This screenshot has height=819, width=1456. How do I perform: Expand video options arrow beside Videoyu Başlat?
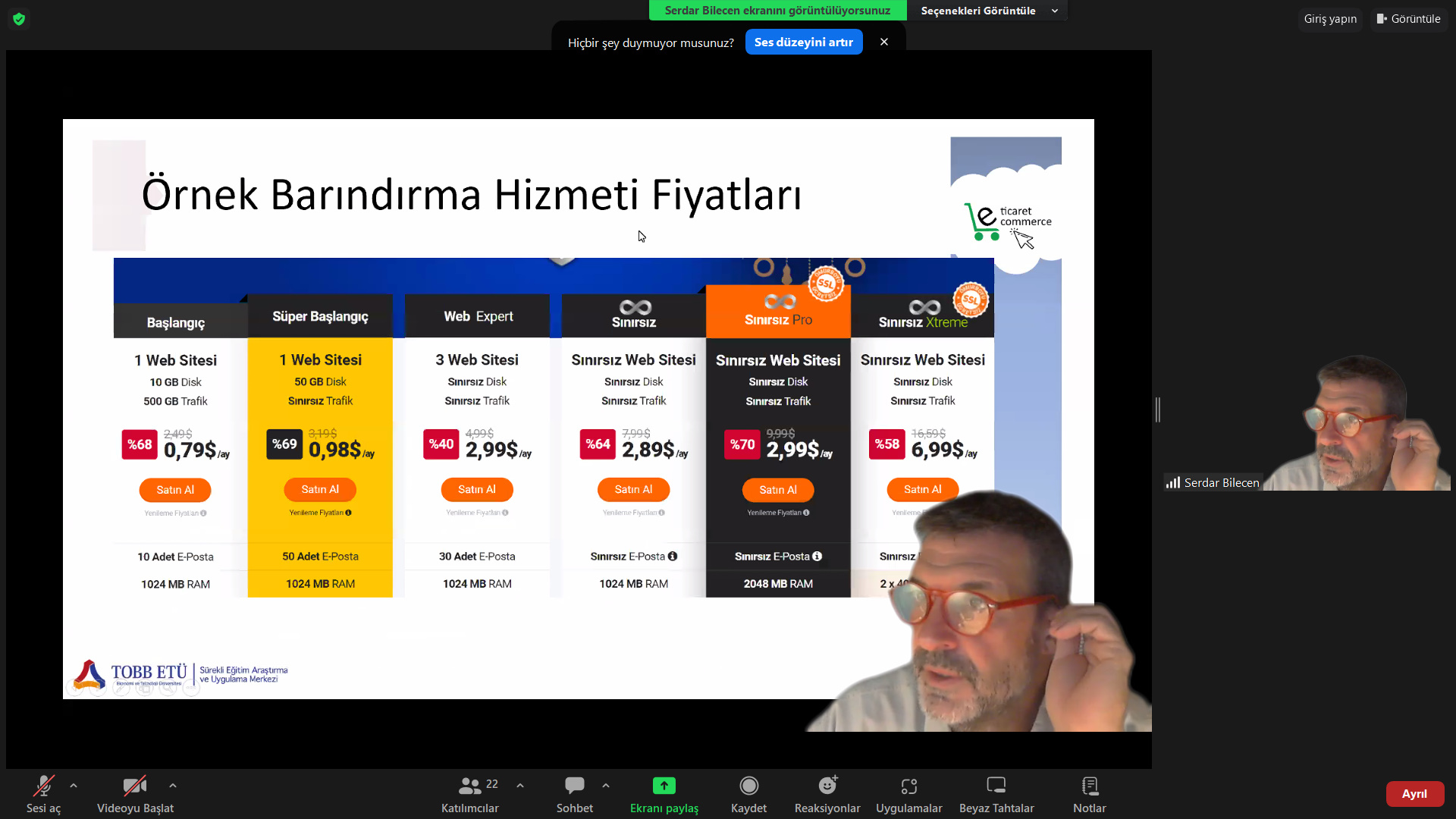click(173, 786)
